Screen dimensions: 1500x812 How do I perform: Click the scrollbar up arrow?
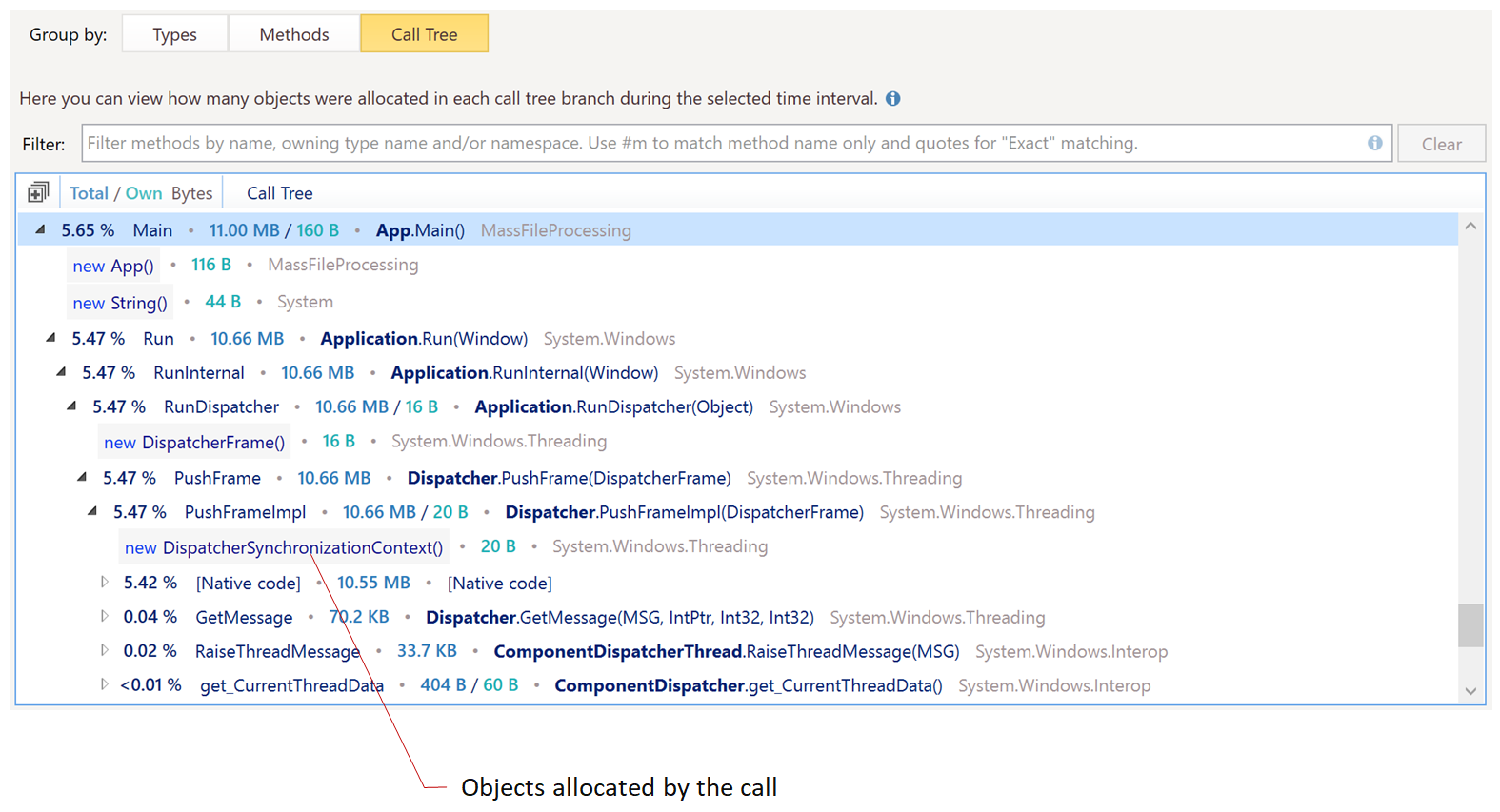pos(1470,227)
